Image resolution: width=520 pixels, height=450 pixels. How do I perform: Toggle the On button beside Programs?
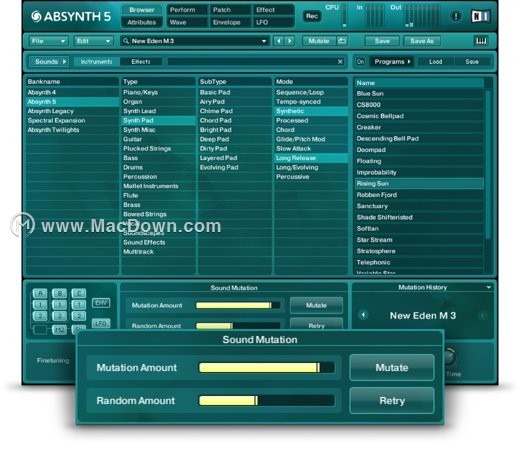pos(360,62)
